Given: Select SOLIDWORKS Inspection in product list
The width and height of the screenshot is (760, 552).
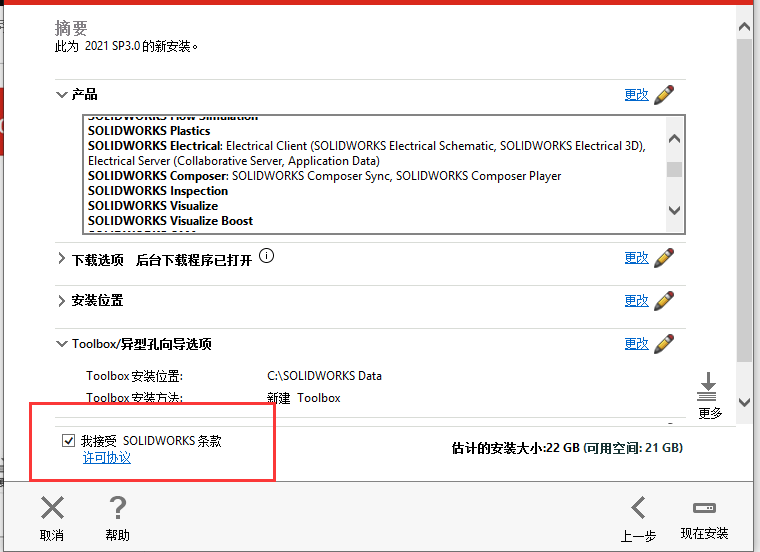Looking at the screenshot, I should click(158, 191).
